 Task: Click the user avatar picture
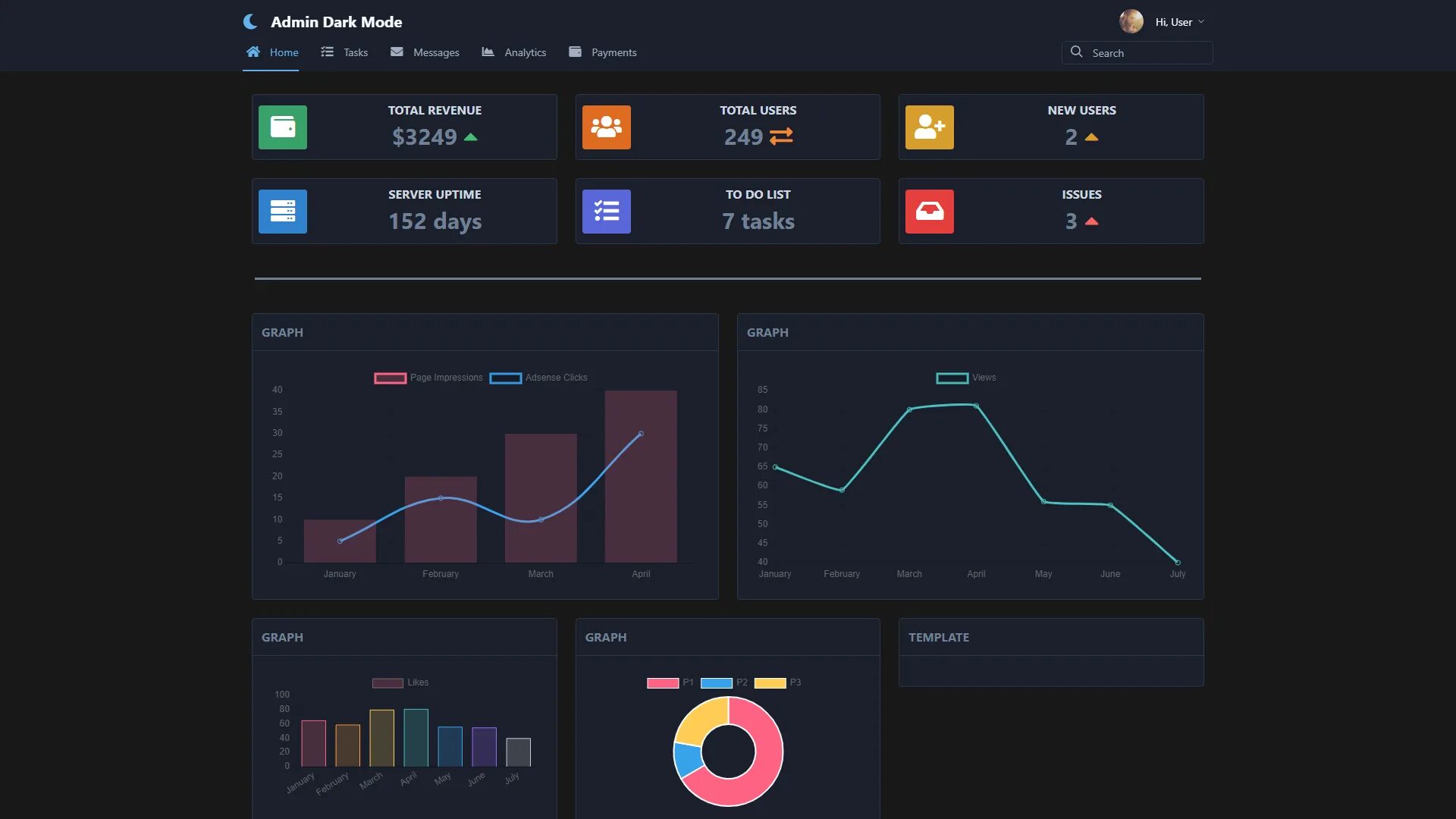pyautogui.click(x=1131, y=21)
